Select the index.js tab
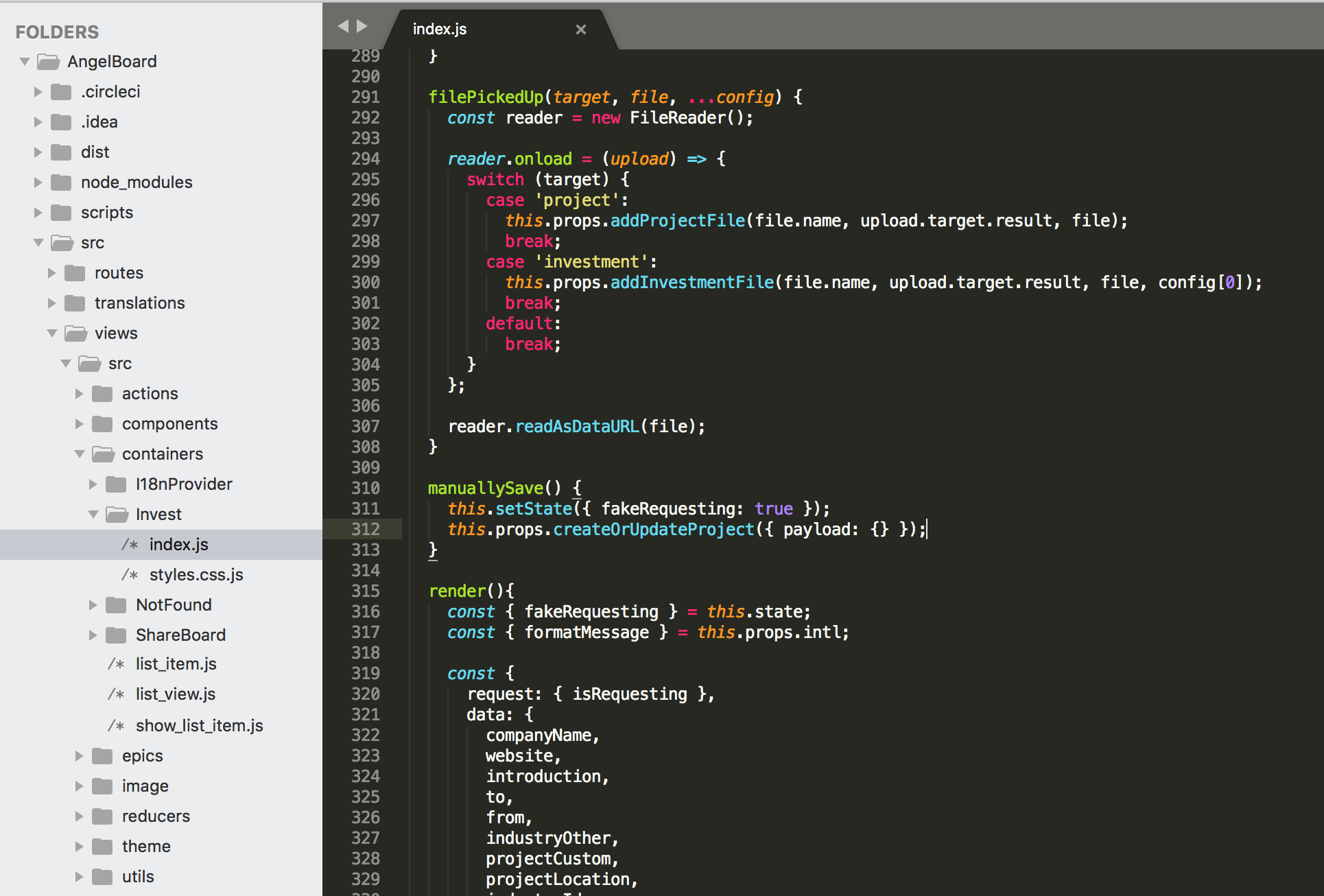Screen dimensions: 1324x896 [440, 30]
